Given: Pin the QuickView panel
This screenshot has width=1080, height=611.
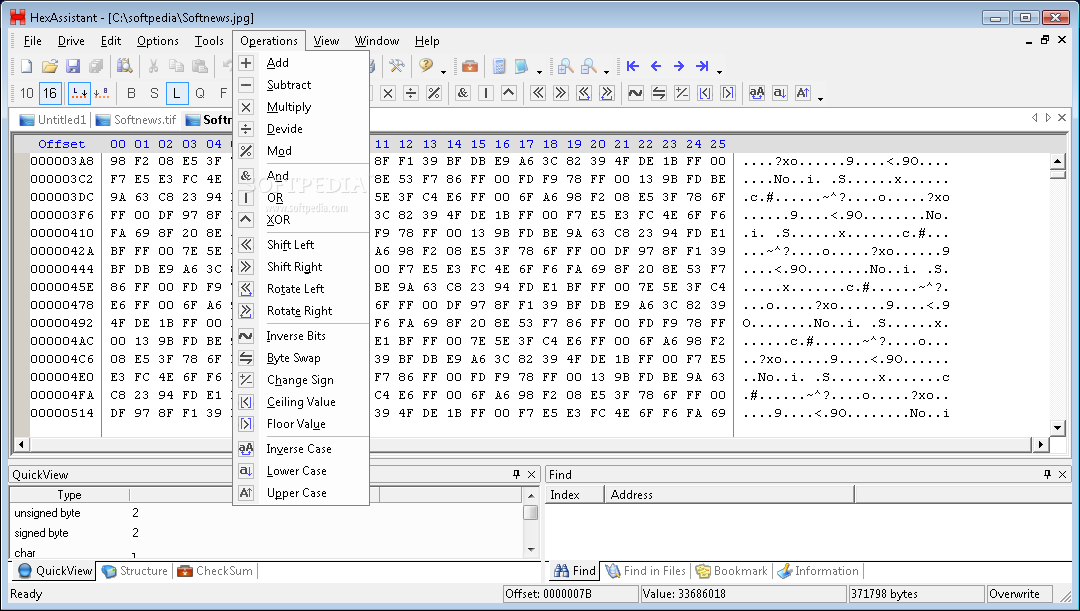Looking at the screenshot, I should 517,474.
